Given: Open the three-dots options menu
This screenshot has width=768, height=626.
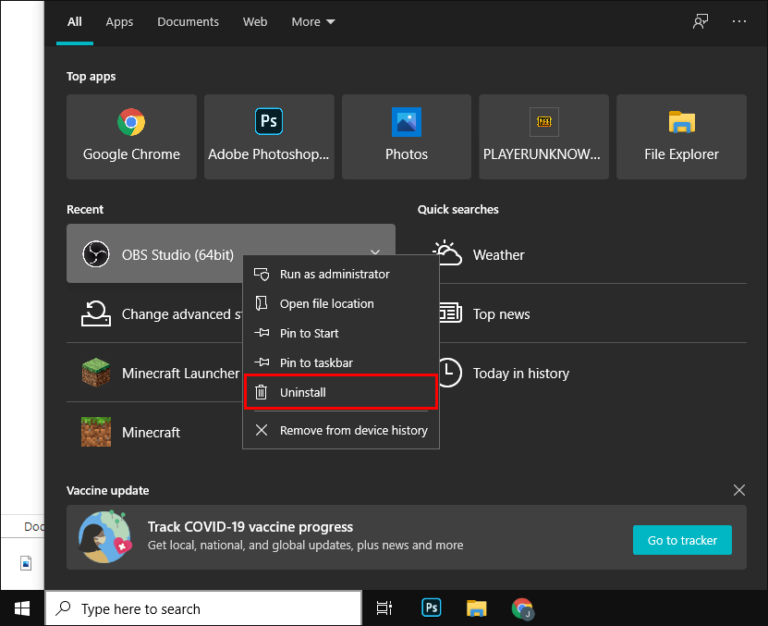Looking at the screenshot, I should pos(739,21).
